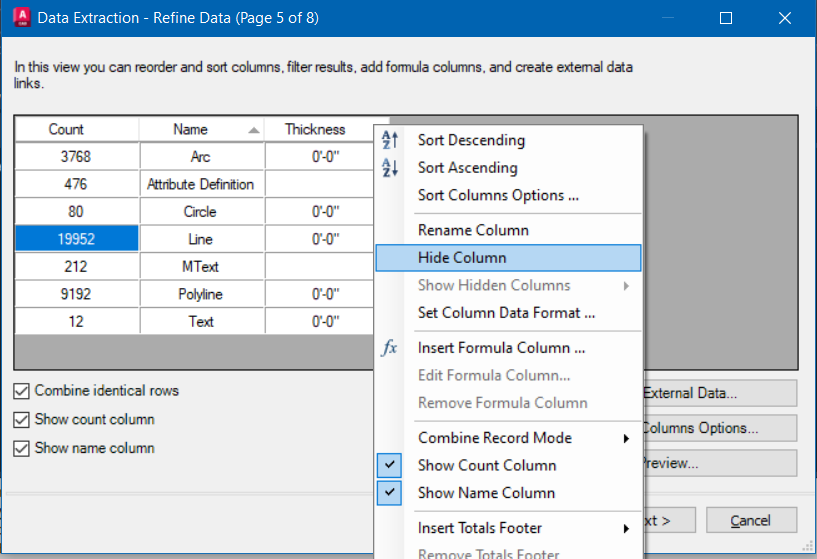
Task: Click the fx Insert Formula Column icon
Action: [391, 348]
